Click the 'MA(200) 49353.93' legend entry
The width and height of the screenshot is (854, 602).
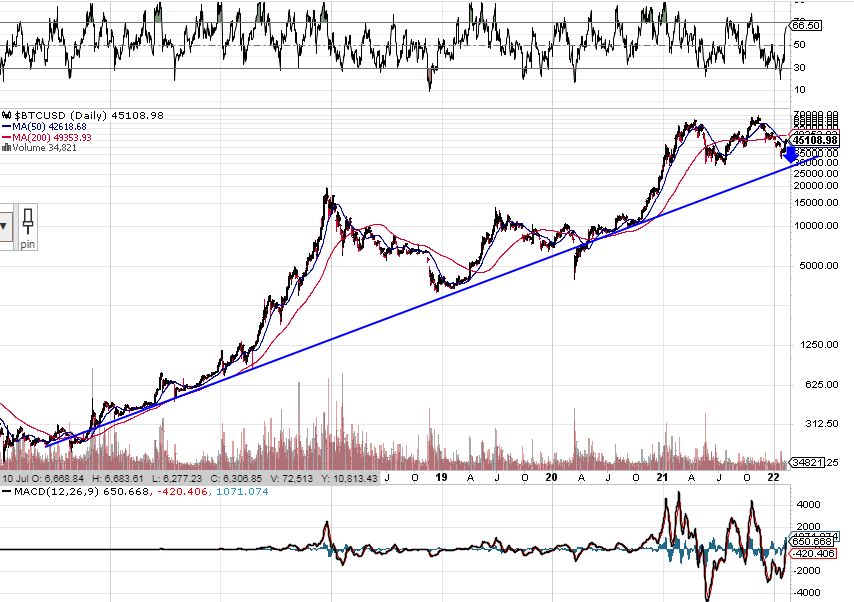[52, 137]
